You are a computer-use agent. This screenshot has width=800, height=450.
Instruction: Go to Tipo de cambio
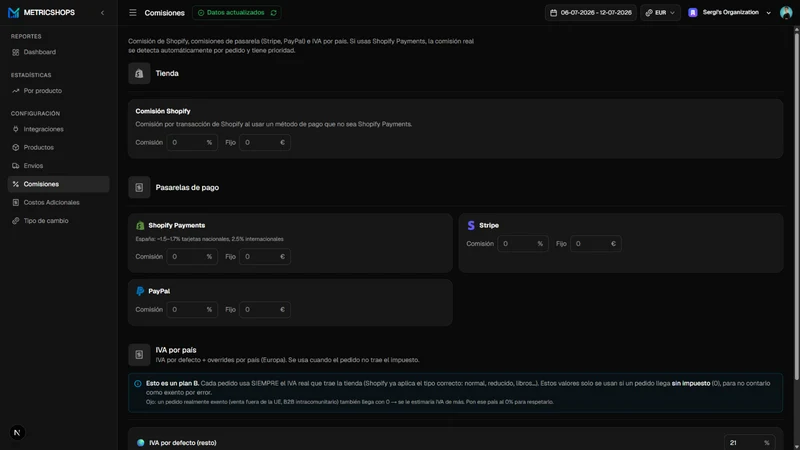[58, 221]
